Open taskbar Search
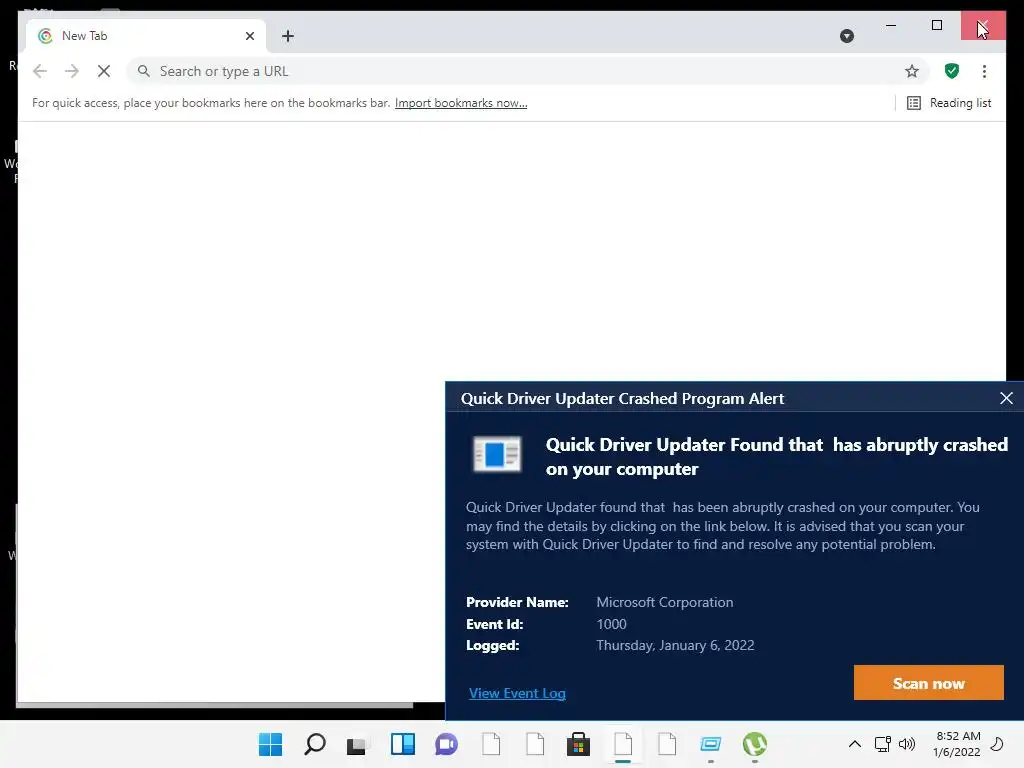 coord(315,744)
